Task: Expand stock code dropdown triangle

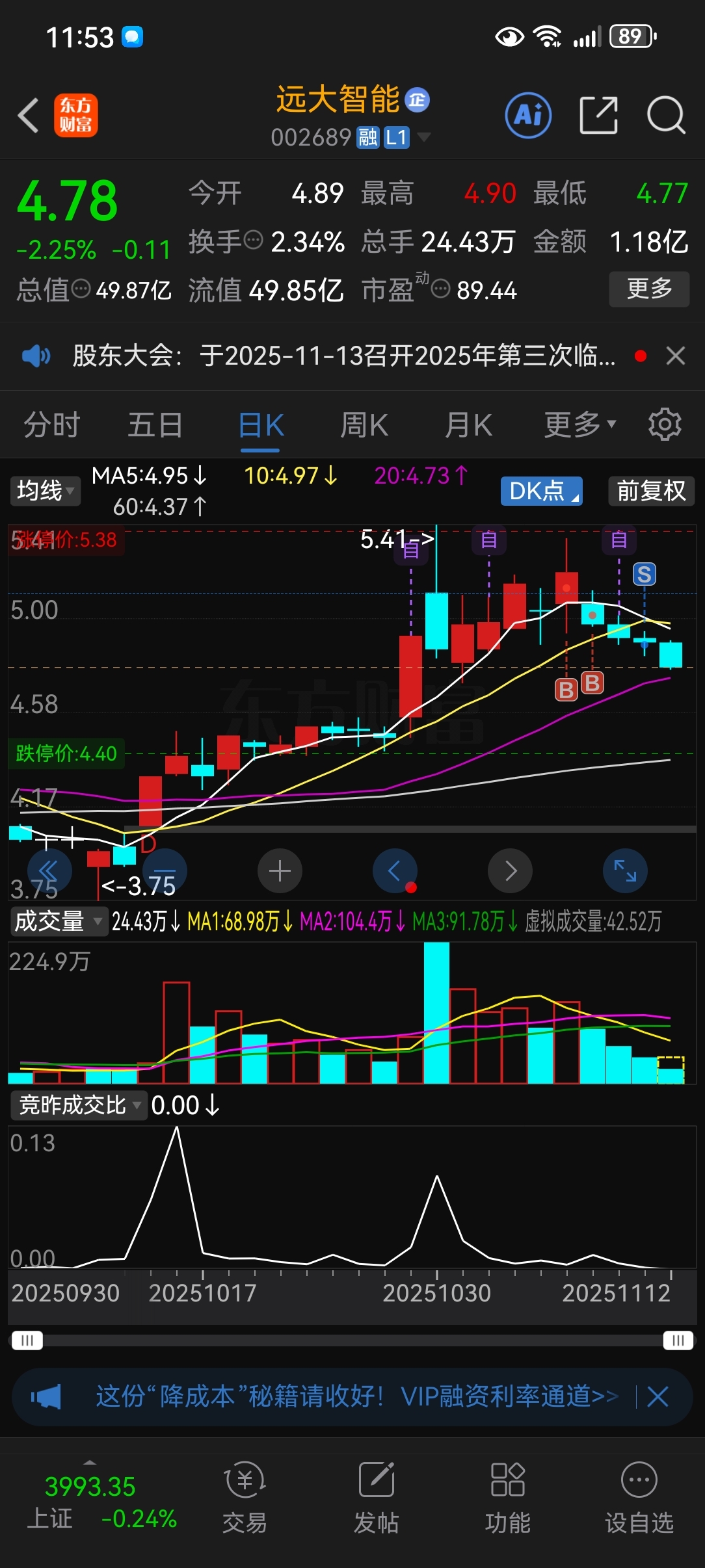Action: (x=423, y=137)
